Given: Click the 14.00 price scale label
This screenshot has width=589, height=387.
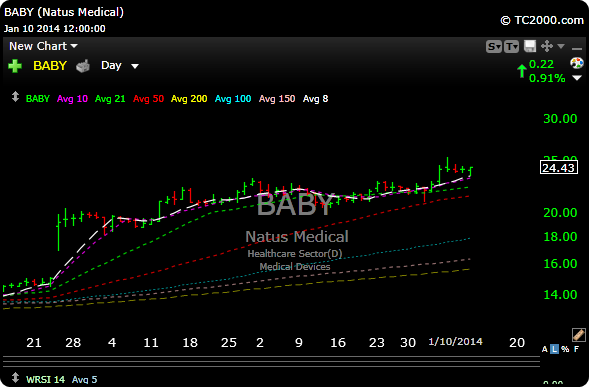Looking at the screenshot, I should (560, 295).
